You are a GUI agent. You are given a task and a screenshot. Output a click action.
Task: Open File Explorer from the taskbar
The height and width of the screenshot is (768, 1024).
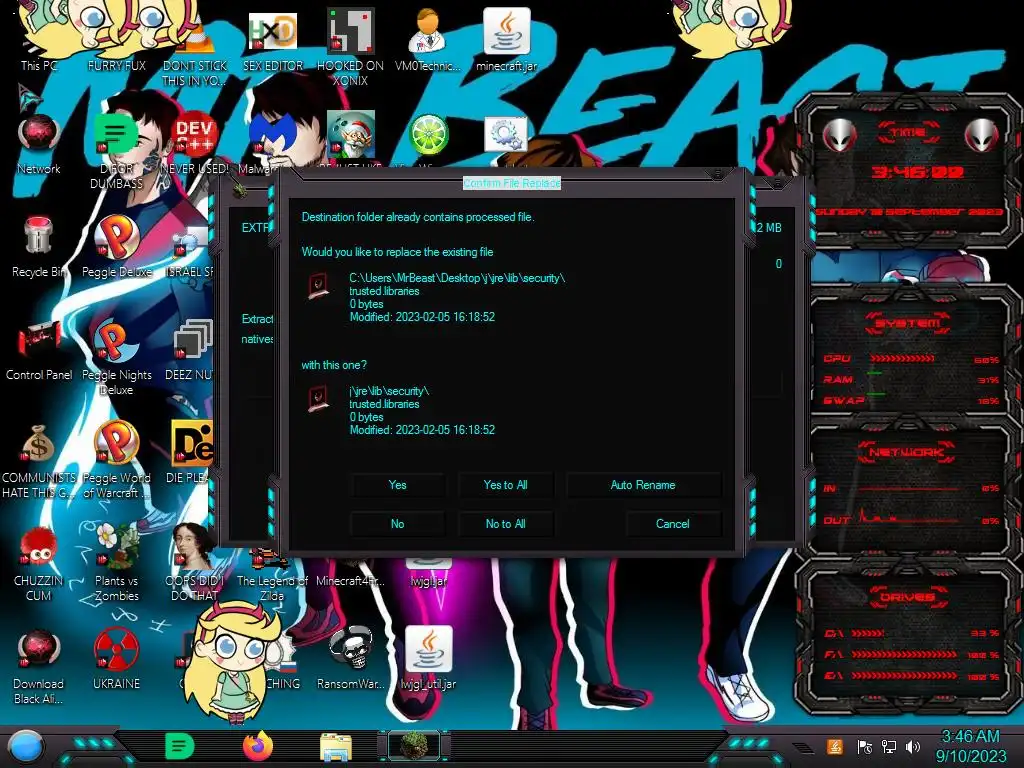[336, 747]
